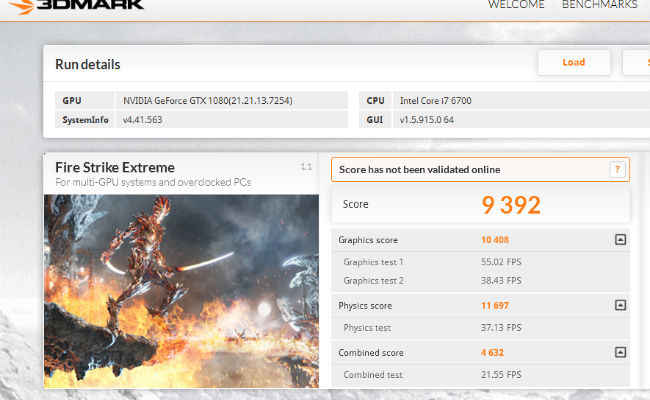Click the Combined score label
Screen dimensions: 650x400
click(x=371, y=353)
